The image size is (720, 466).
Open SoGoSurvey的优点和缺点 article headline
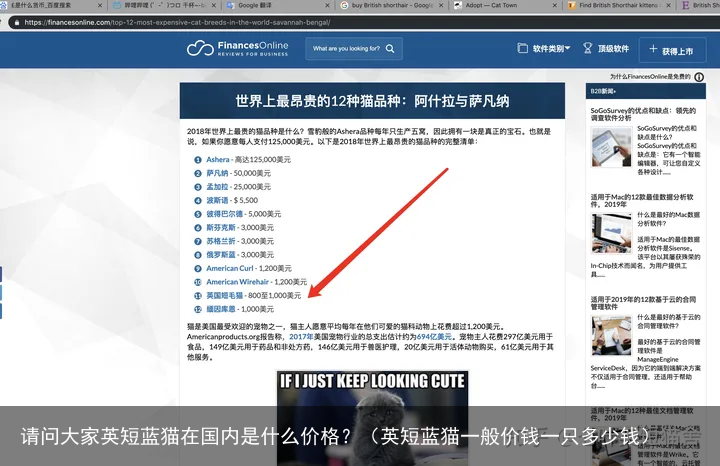[x=643, y=114]
